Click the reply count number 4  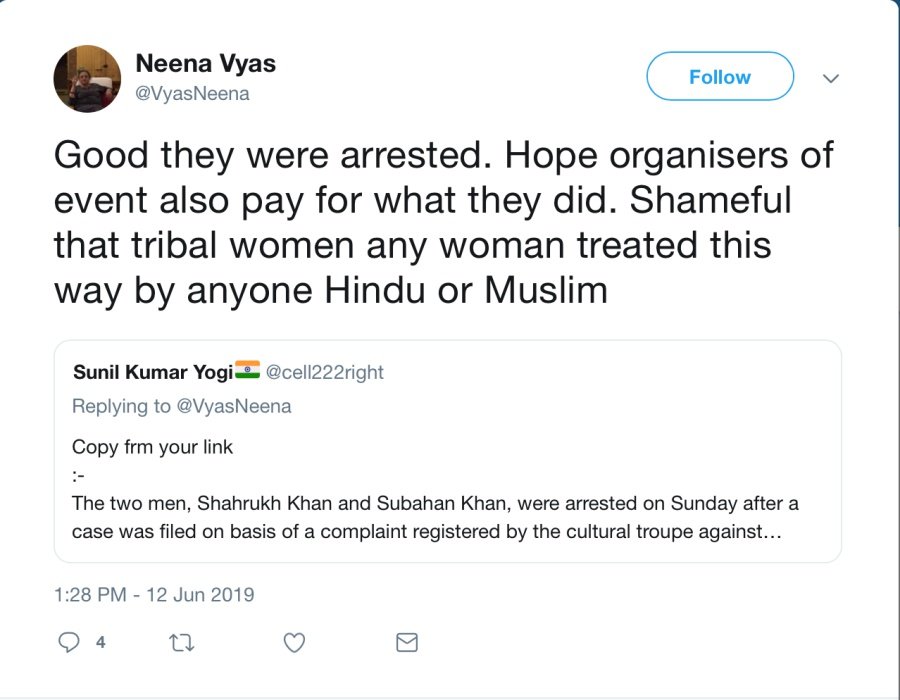click(x=101, y=643)
